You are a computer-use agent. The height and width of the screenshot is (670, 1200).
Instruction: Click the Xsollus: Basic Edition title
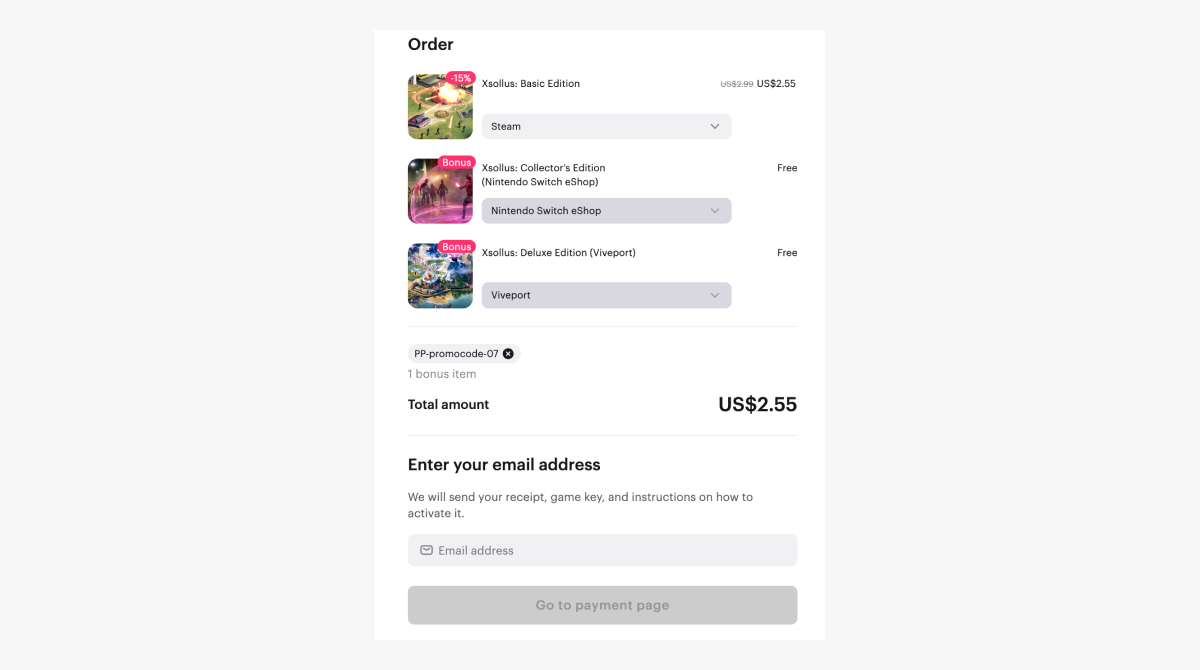pyautogui.click(x=531, y=84)
